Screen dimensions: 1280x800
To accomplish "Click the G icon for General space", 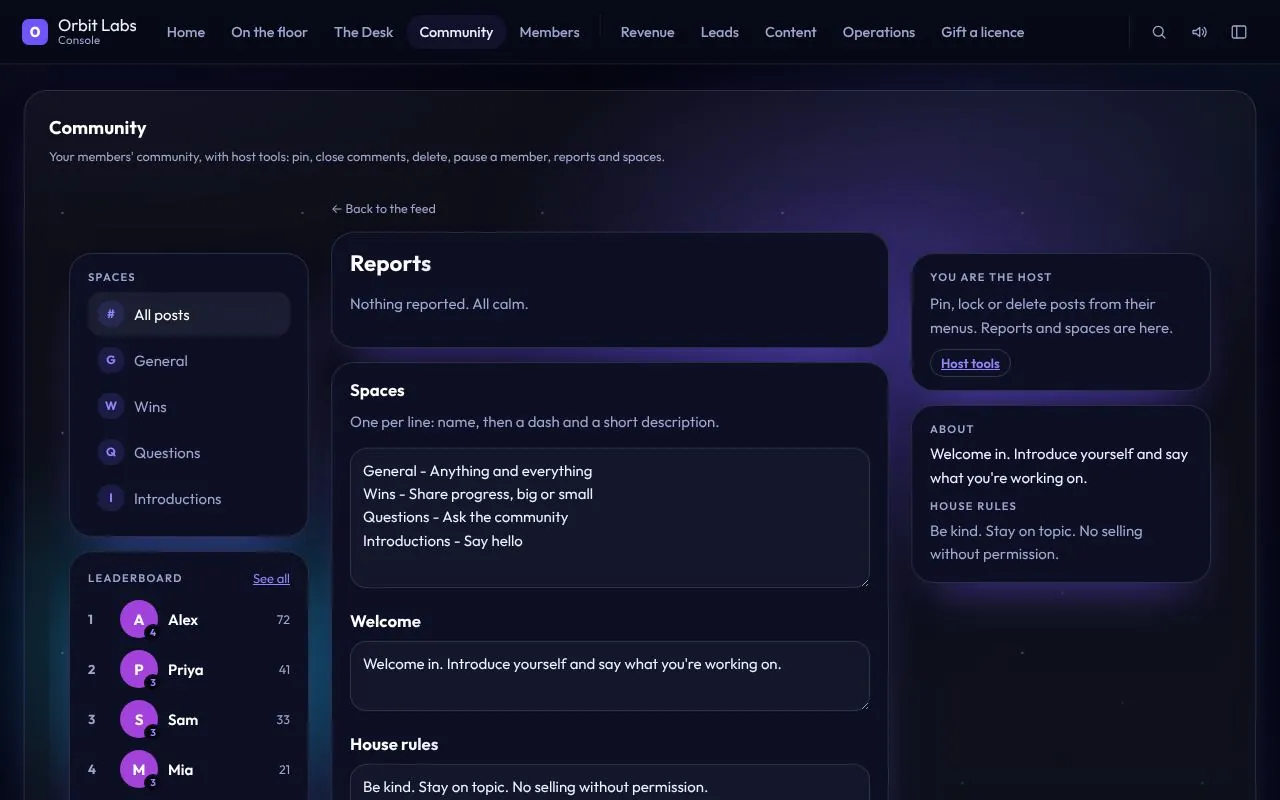I will pos(111,360).
